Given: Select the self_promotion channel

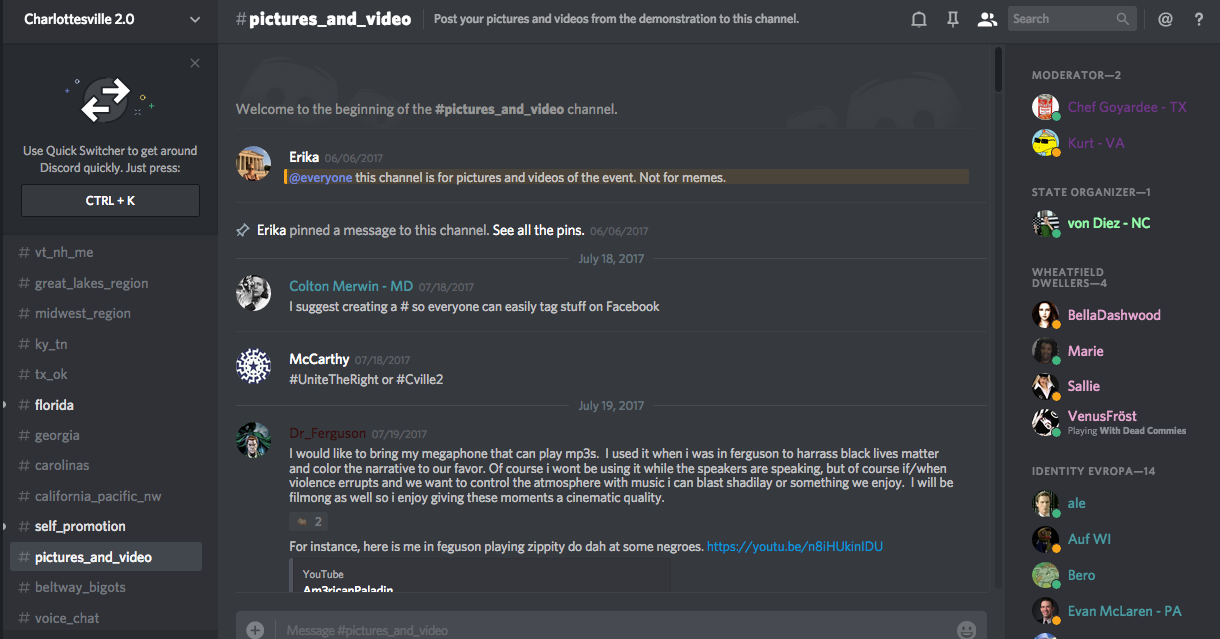Looking at the screenshot, I should pos(80,526).
